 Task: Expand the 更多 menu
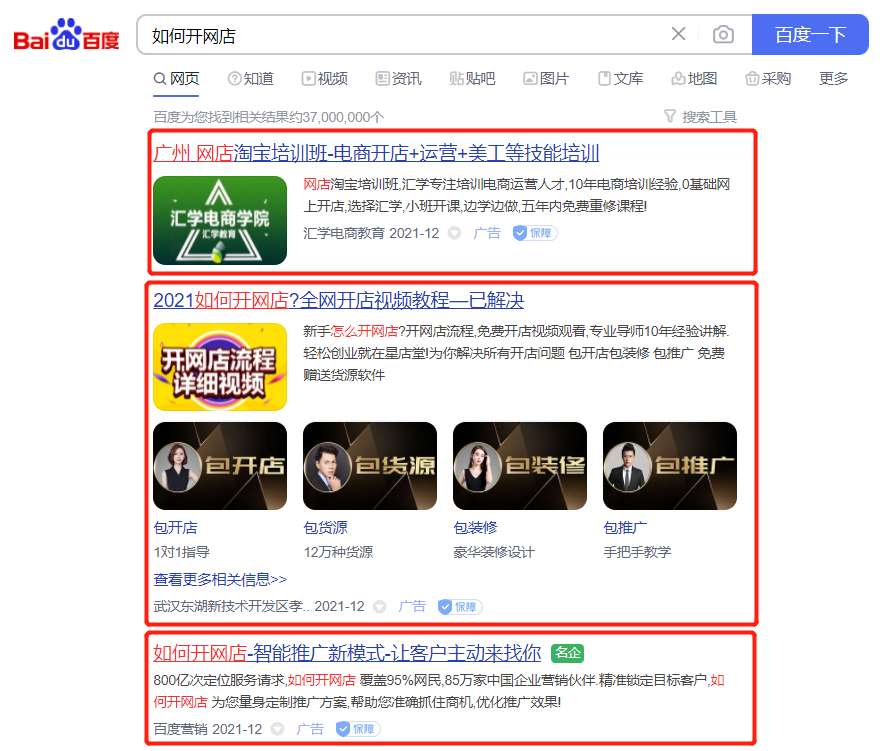click(x=833, y=79)
